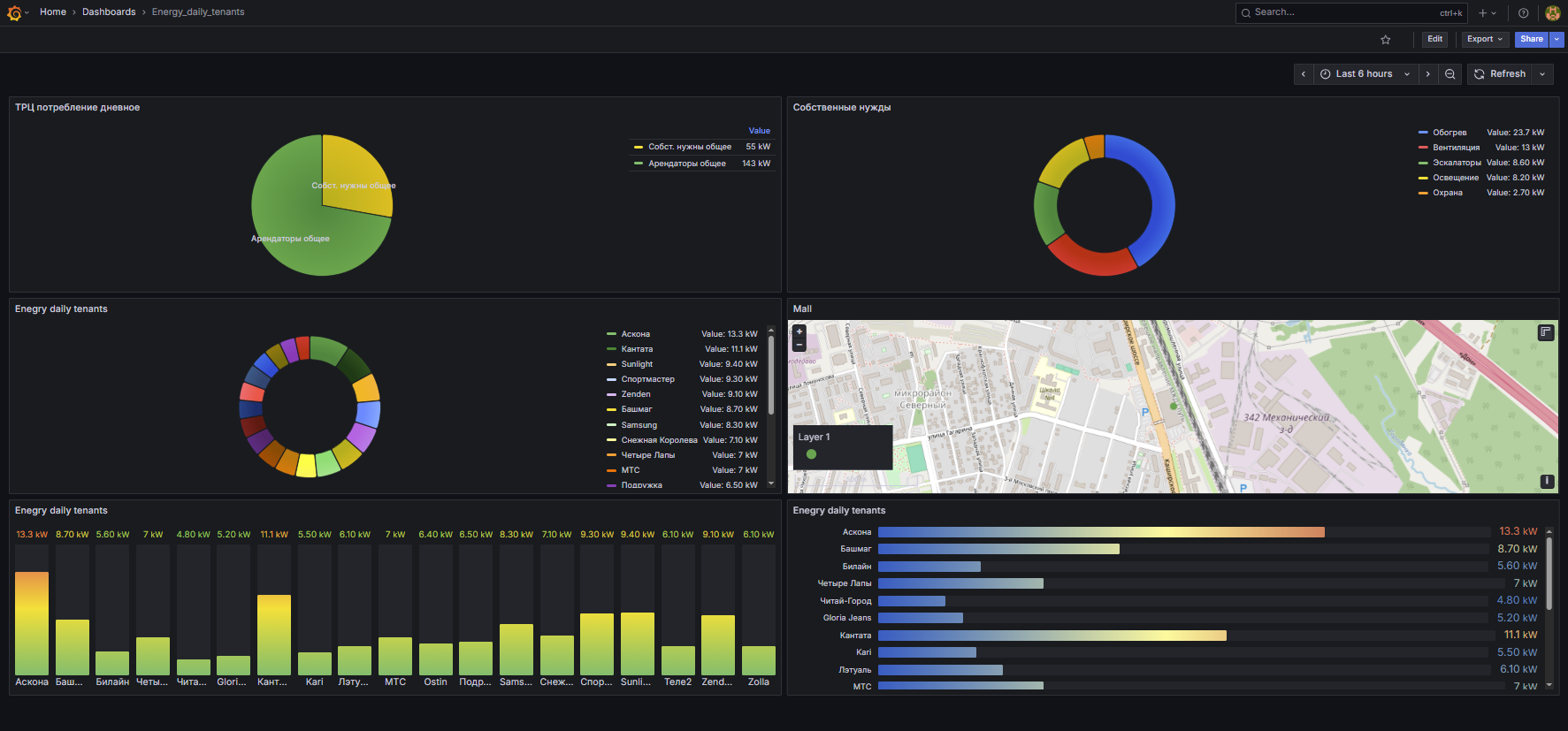
Task: Mark dashboard as favorite with star icon
Action: [1386, 40]
